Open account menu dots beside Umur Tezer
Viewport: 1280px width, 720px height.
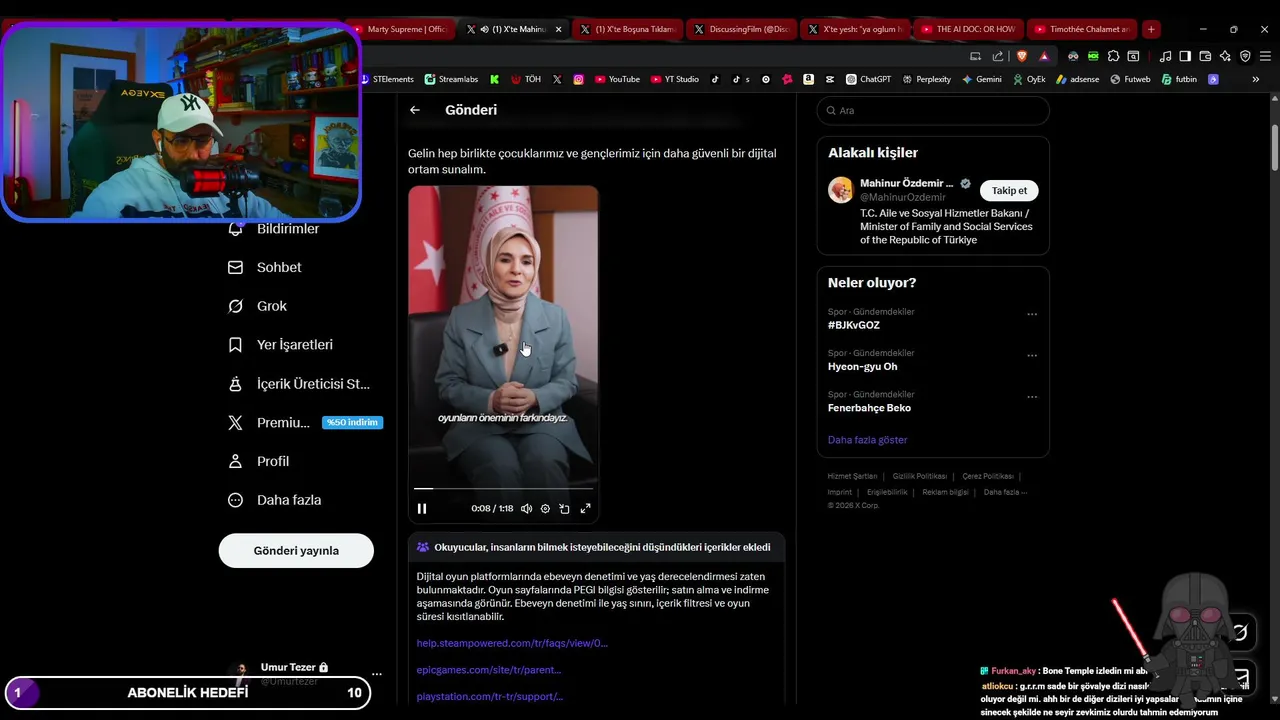[376, 674]
